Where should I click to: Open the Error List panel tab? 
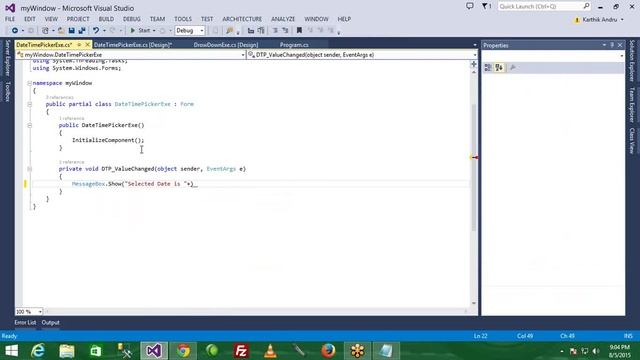click(x=25, y=322)
